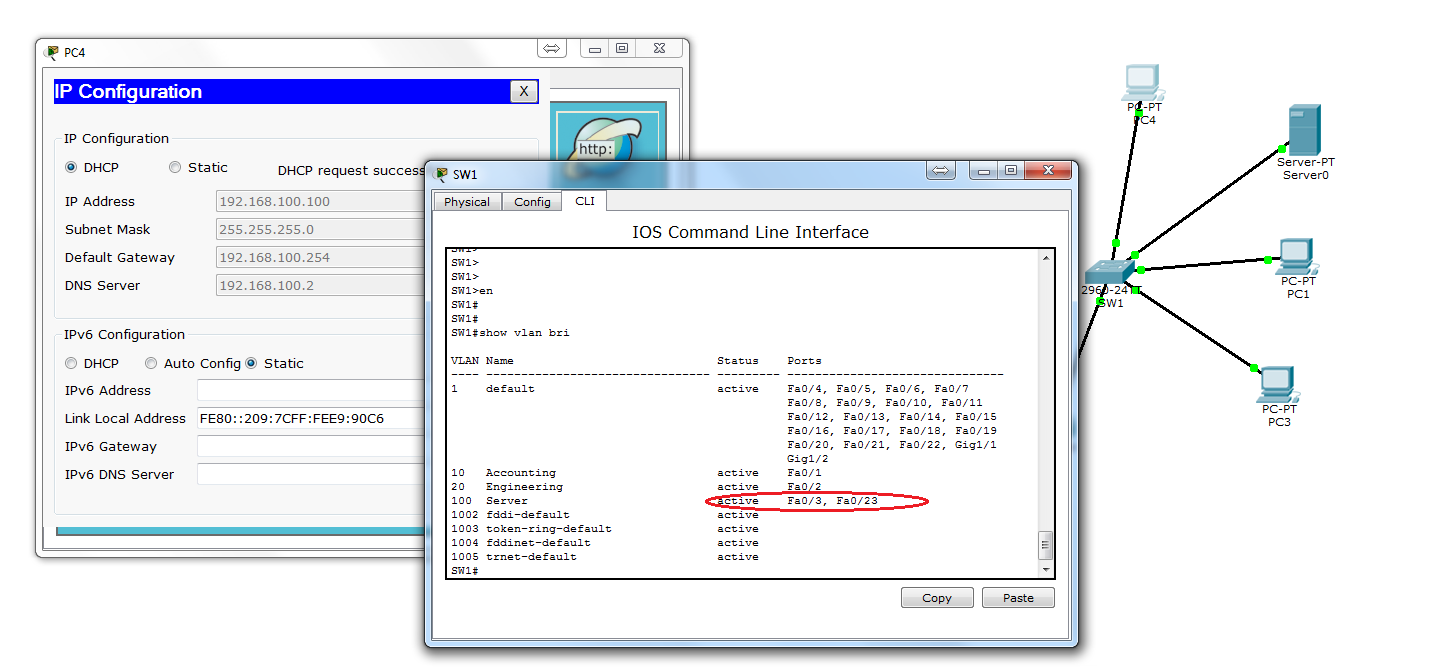Click the dock arrows icon in SW1 window
Screen dimensions: 1439x669
940,171
